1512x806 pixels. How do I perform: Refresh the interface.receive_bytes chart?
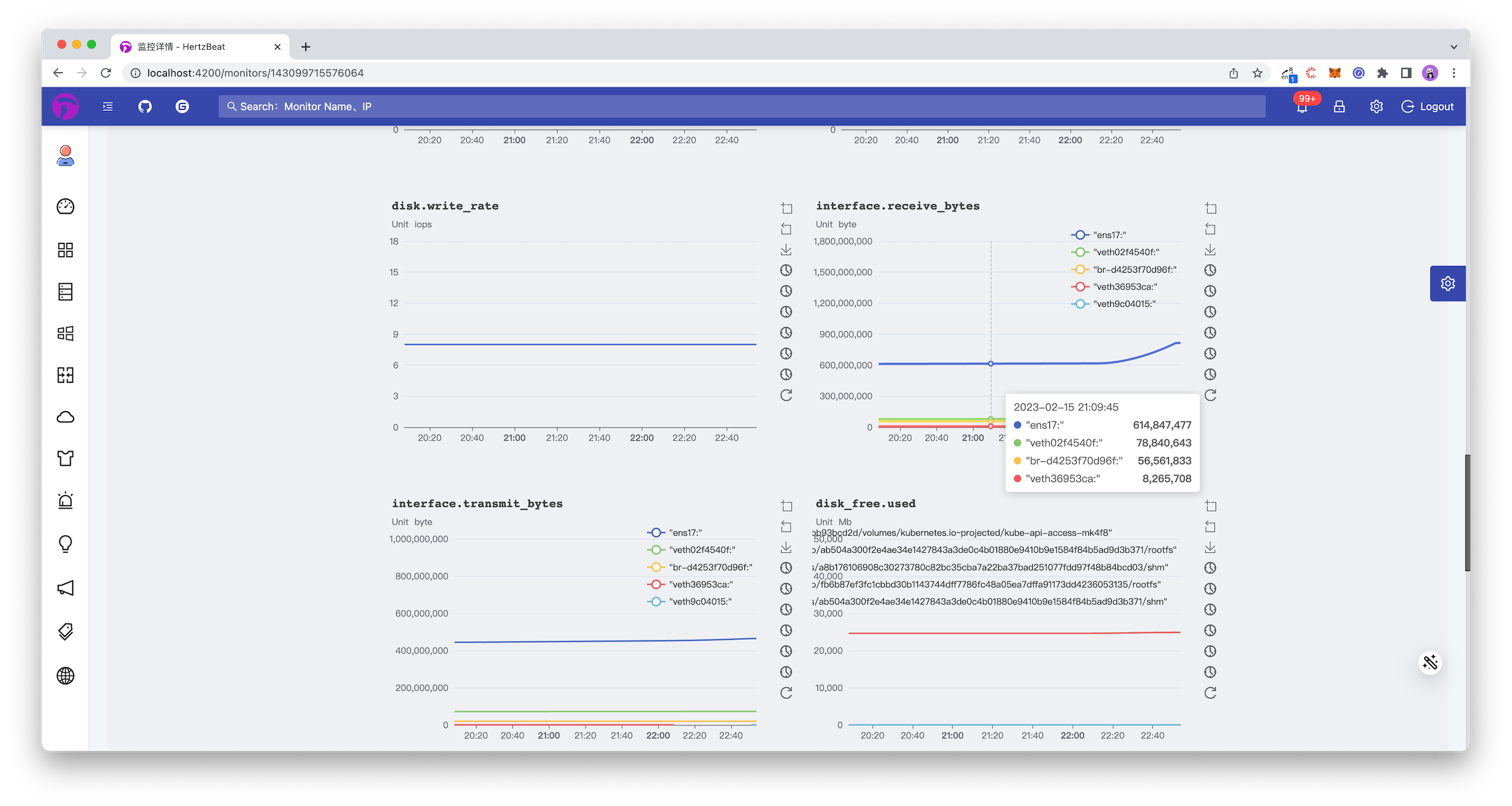point(1210,395)
